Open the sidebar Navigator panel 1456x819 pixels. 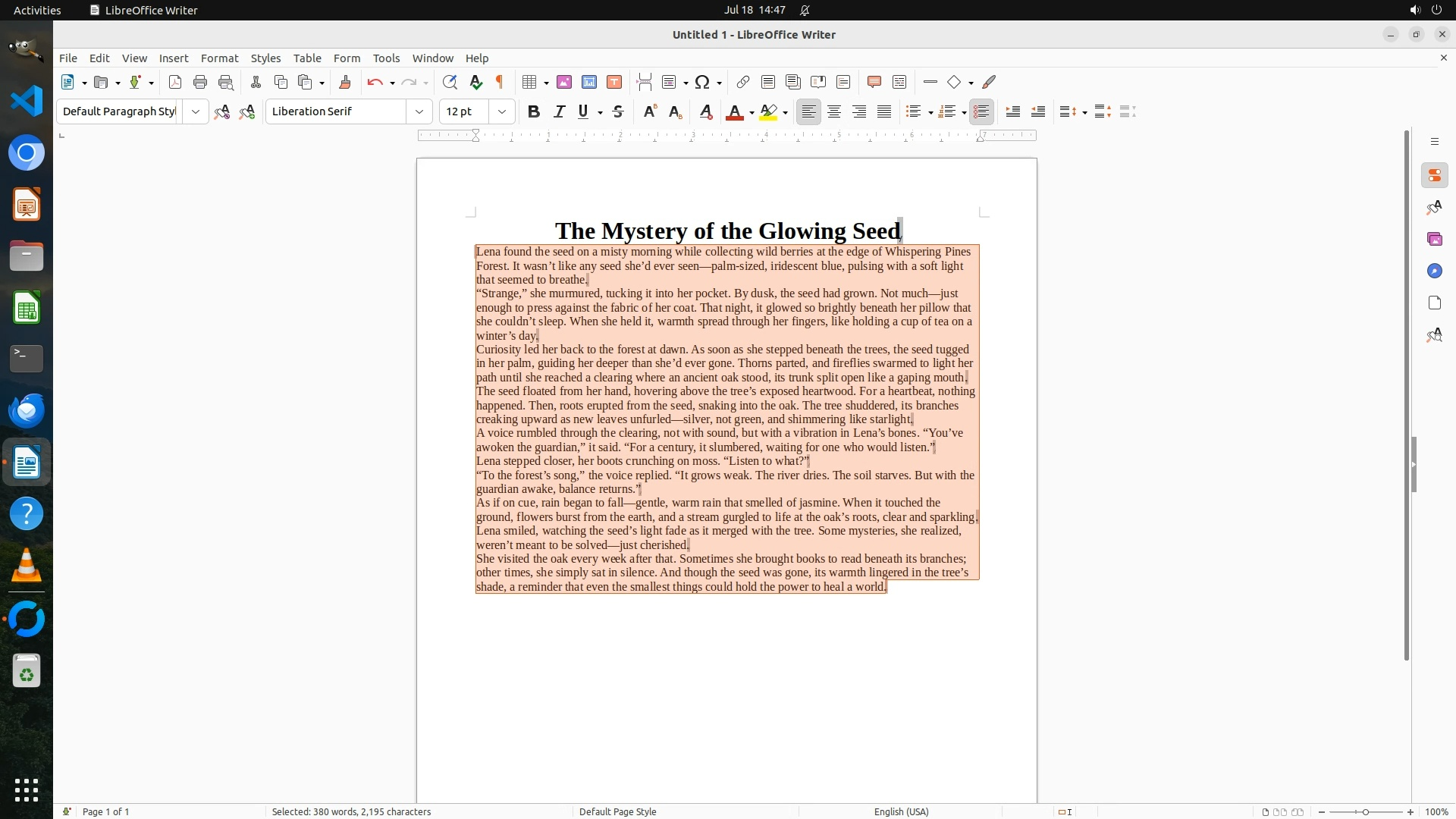click(x=1434, y=271)
